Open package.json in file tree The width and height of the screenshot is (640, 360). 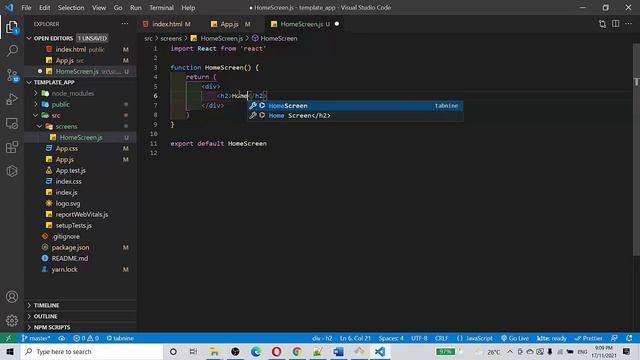pyautogui.click(x=70, y=247)
